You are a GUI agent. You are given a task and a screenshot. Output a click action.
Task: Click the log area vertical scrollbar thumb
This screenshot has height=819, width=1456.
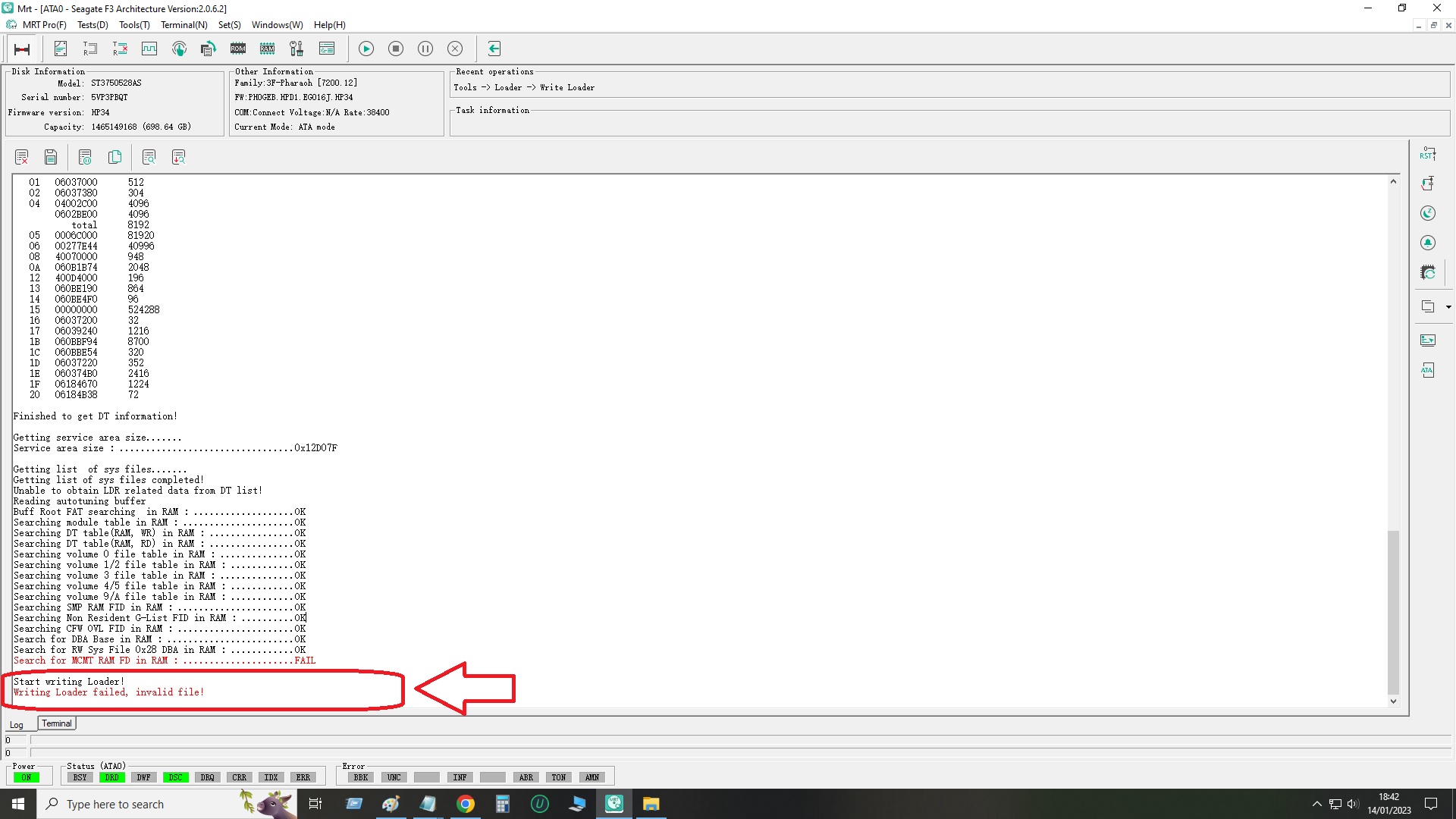(x=1393, y=613)
